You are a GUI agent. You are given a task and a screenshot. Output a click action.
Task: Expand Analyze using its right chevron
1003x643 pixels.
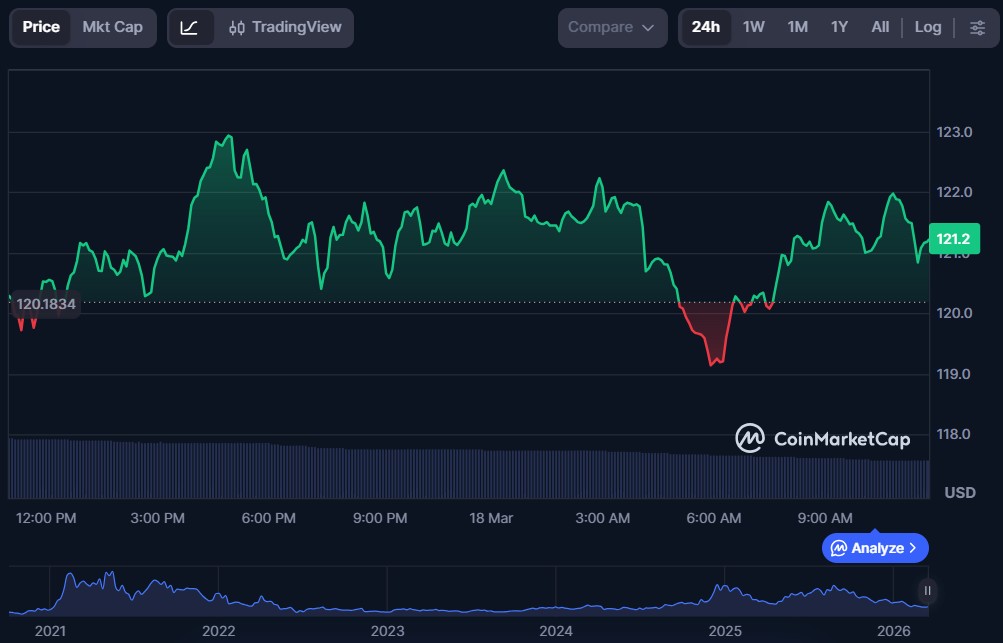pyautogui.click(x=913, y=548)
